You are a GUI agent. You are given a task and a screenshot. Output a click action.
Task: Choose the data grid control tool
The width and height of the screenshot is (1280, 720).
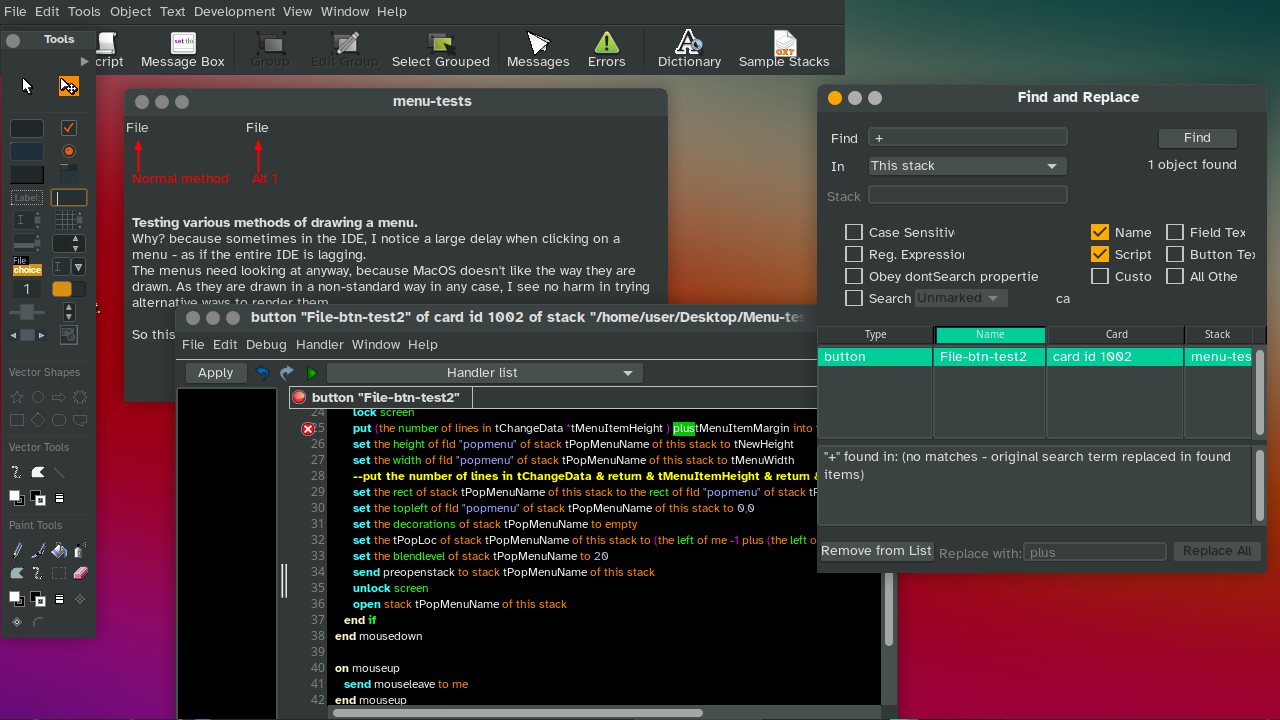coord(69,220)
